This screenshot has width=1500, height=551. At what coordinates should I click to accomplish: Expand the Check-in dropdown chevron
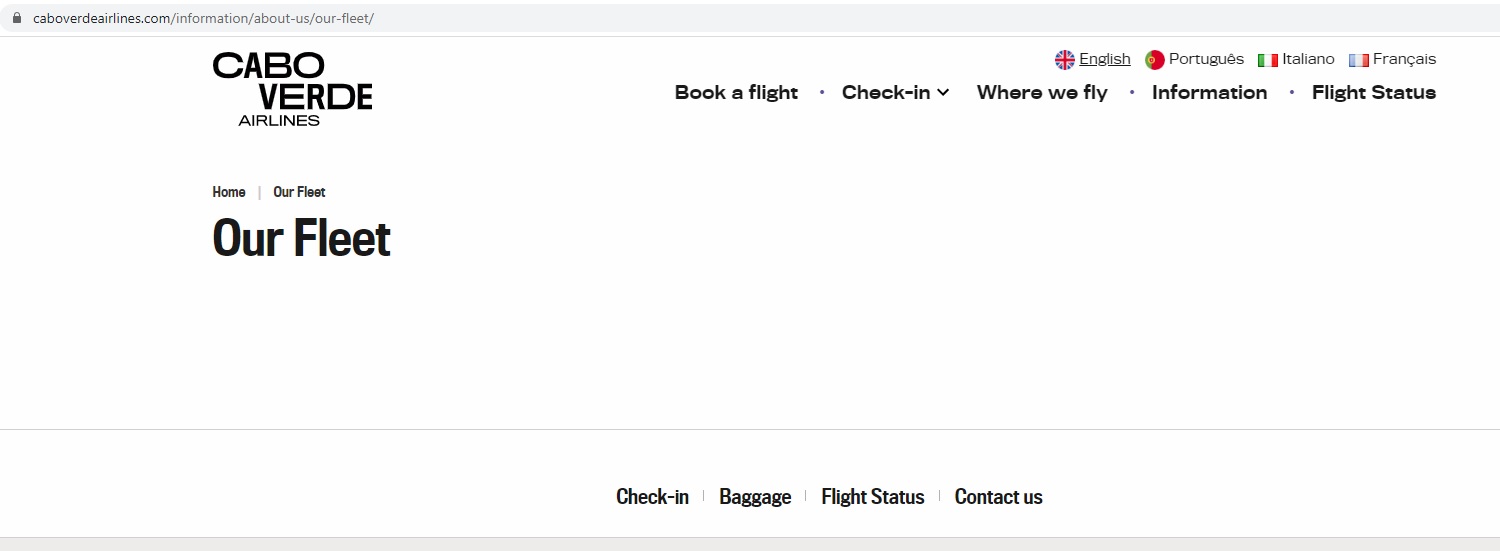[x=943, y=93]
